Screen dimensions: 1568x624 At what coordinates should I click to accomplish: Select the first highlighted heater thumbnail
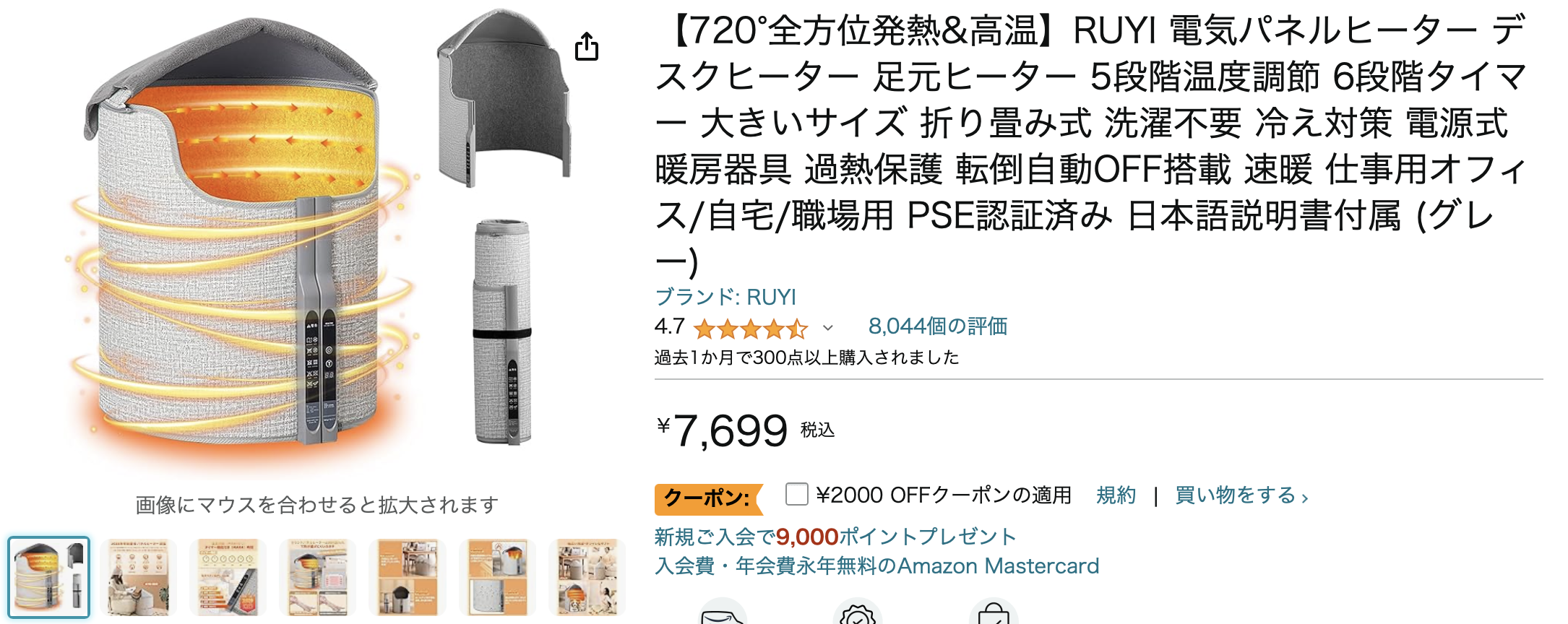49,577
